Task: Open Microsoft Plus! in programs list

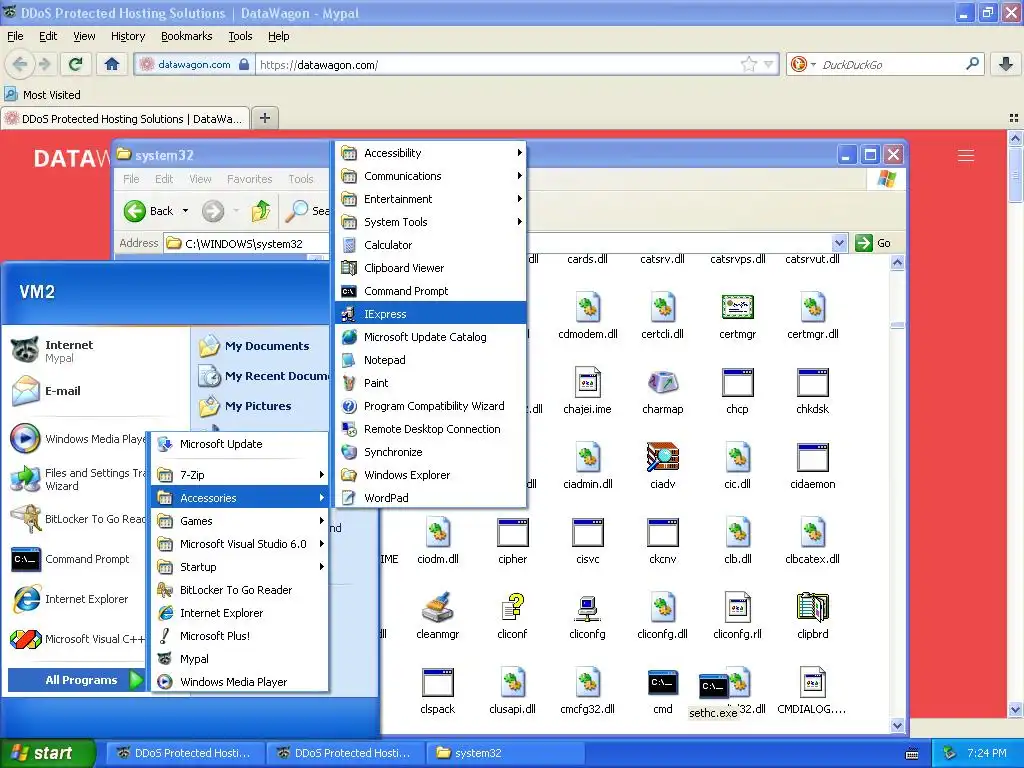Action: coord(240,636)
